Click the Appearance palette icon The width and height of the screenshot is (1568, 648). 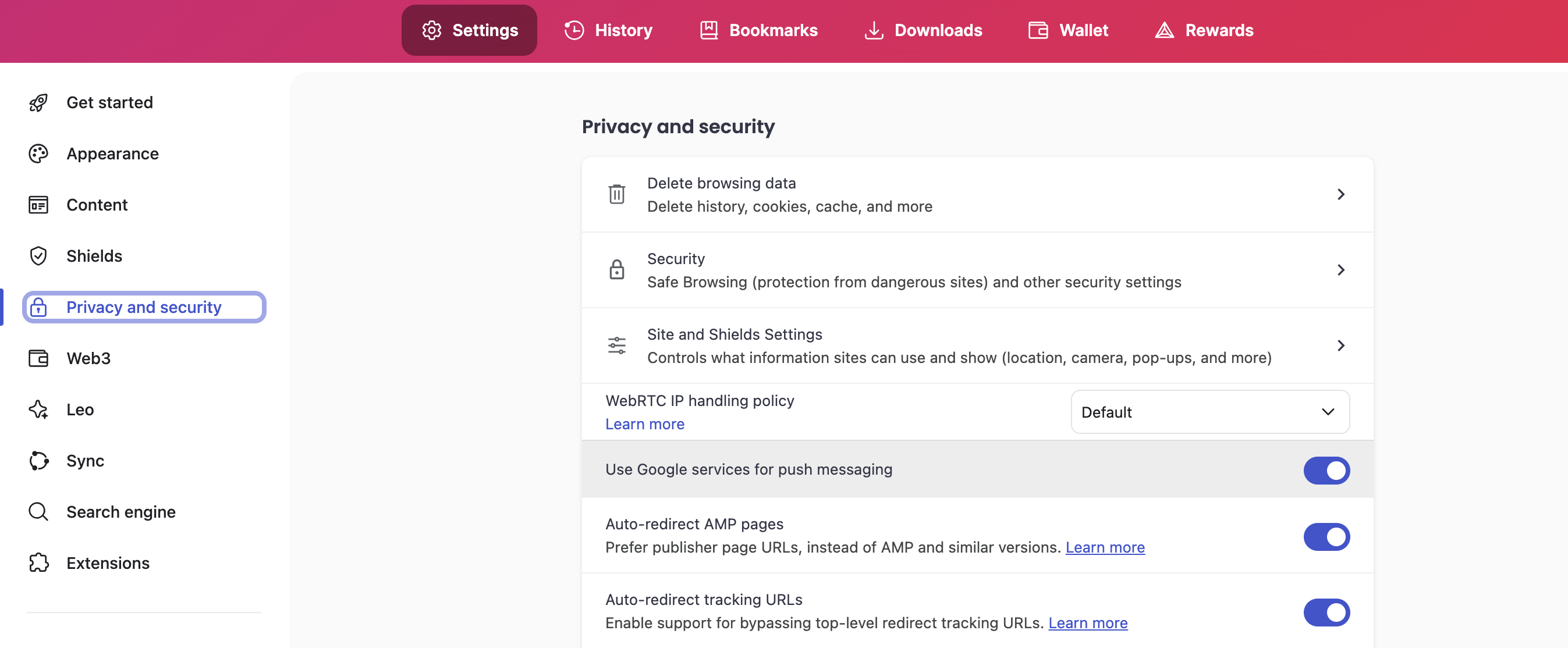coord(38,154)
